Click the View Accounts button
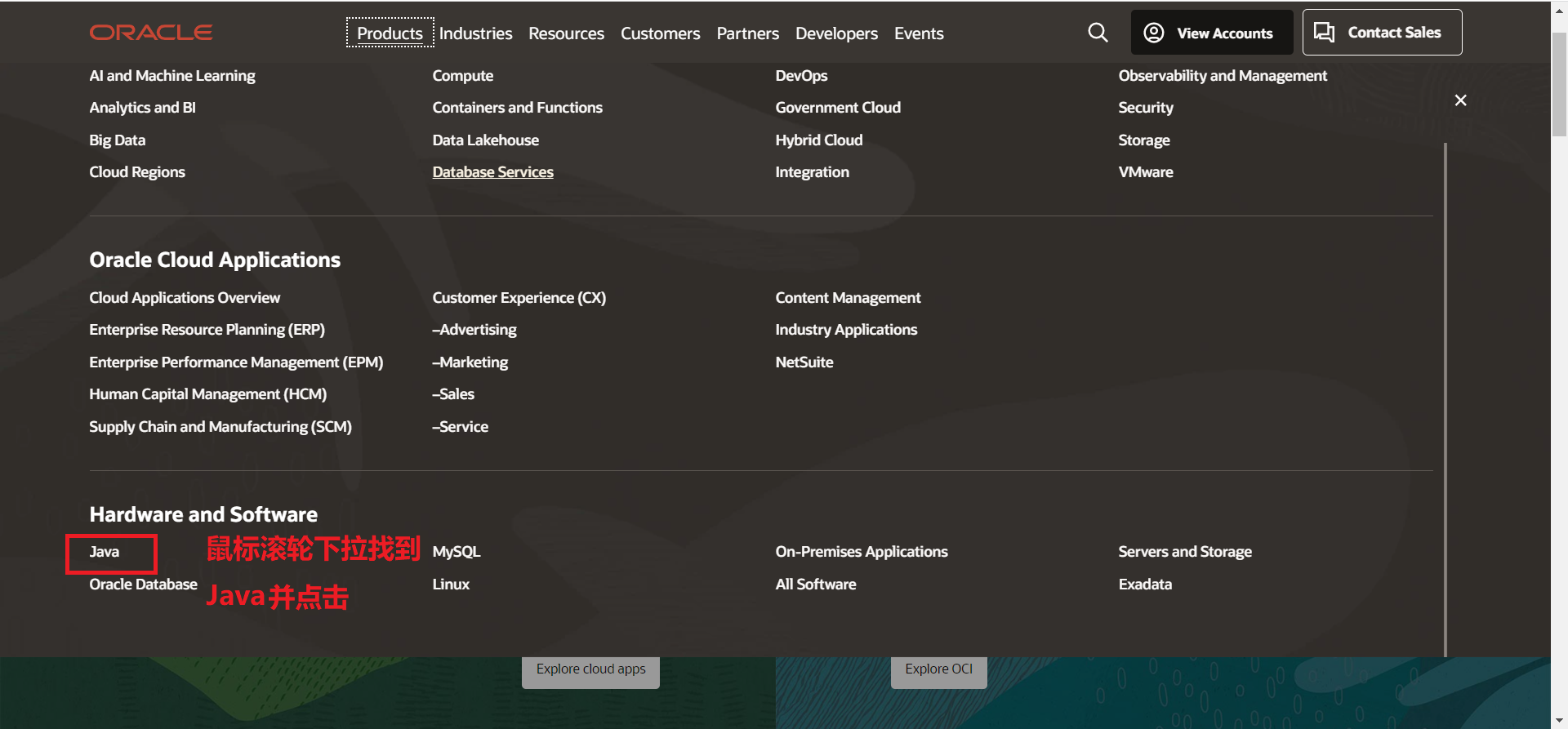 1211,33
